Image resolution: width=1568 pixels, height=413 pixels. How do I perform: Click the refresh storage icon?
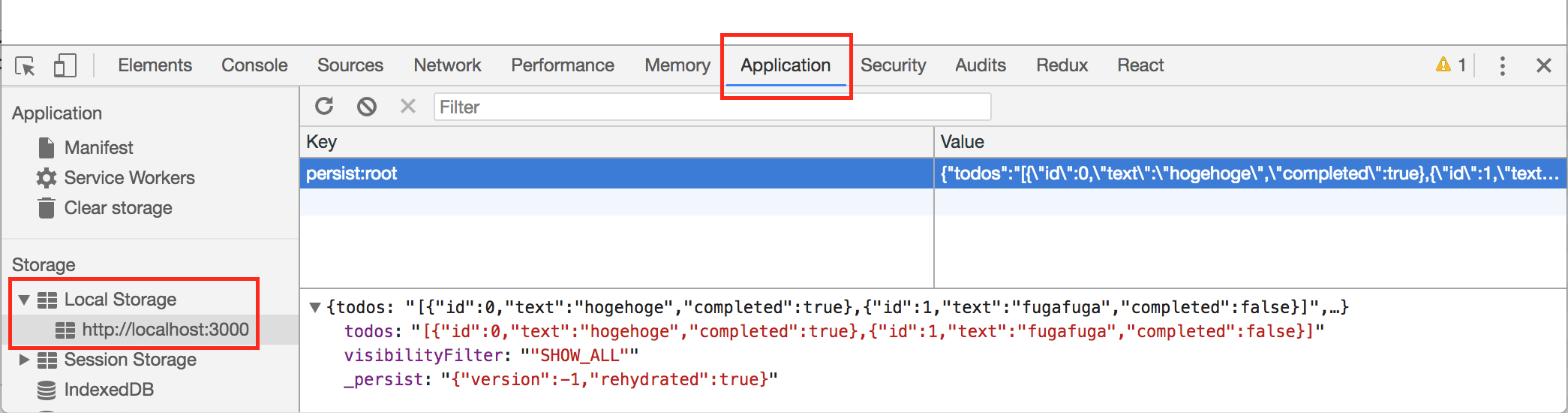coord(324,107)
